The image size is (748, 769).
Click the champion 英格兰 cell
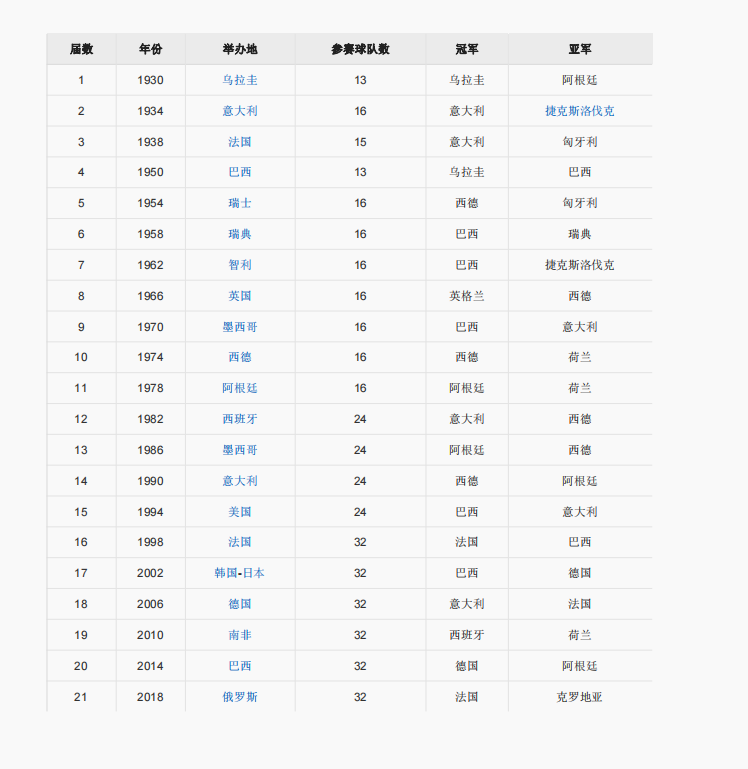point(467,296)
